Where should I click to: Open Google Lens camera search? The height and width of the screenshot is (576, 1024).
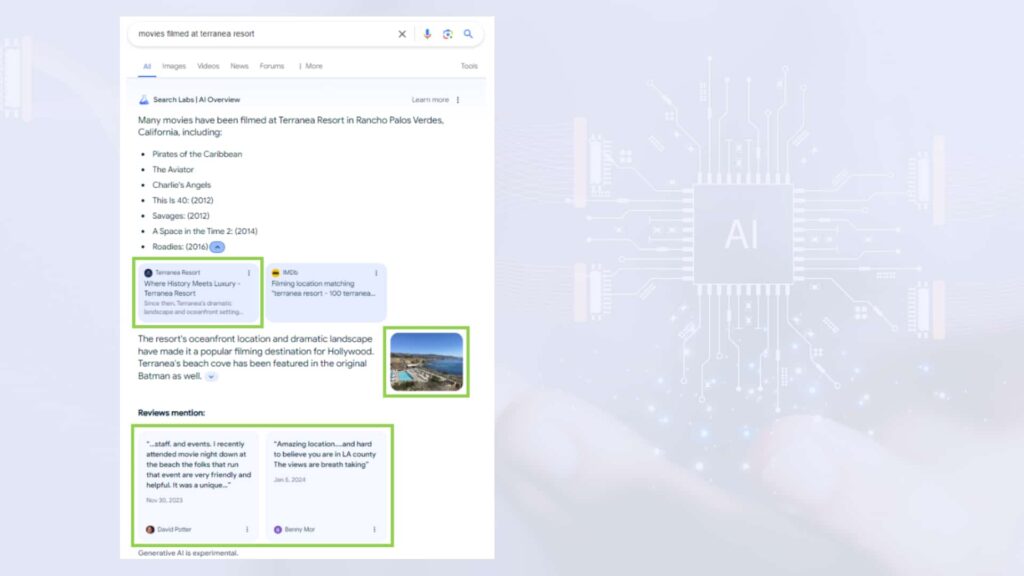coord(447,34)
